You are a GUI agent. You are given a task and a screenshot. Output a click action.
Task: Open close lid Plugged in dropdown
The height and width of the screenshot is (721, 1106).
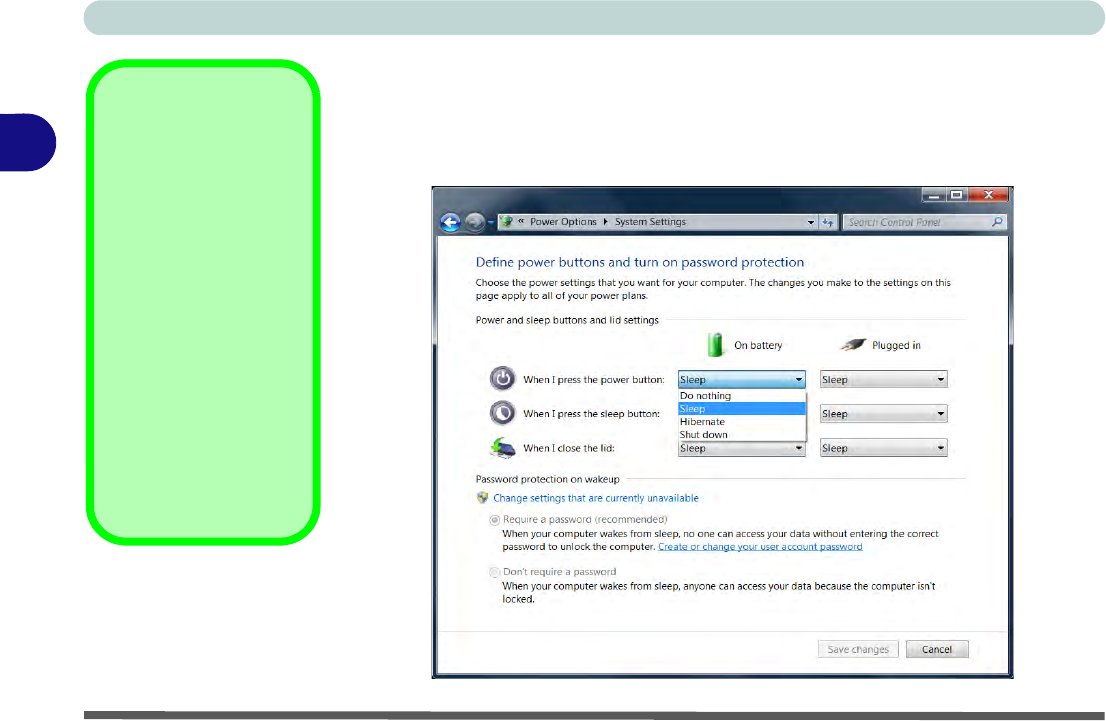coord(883,448)
